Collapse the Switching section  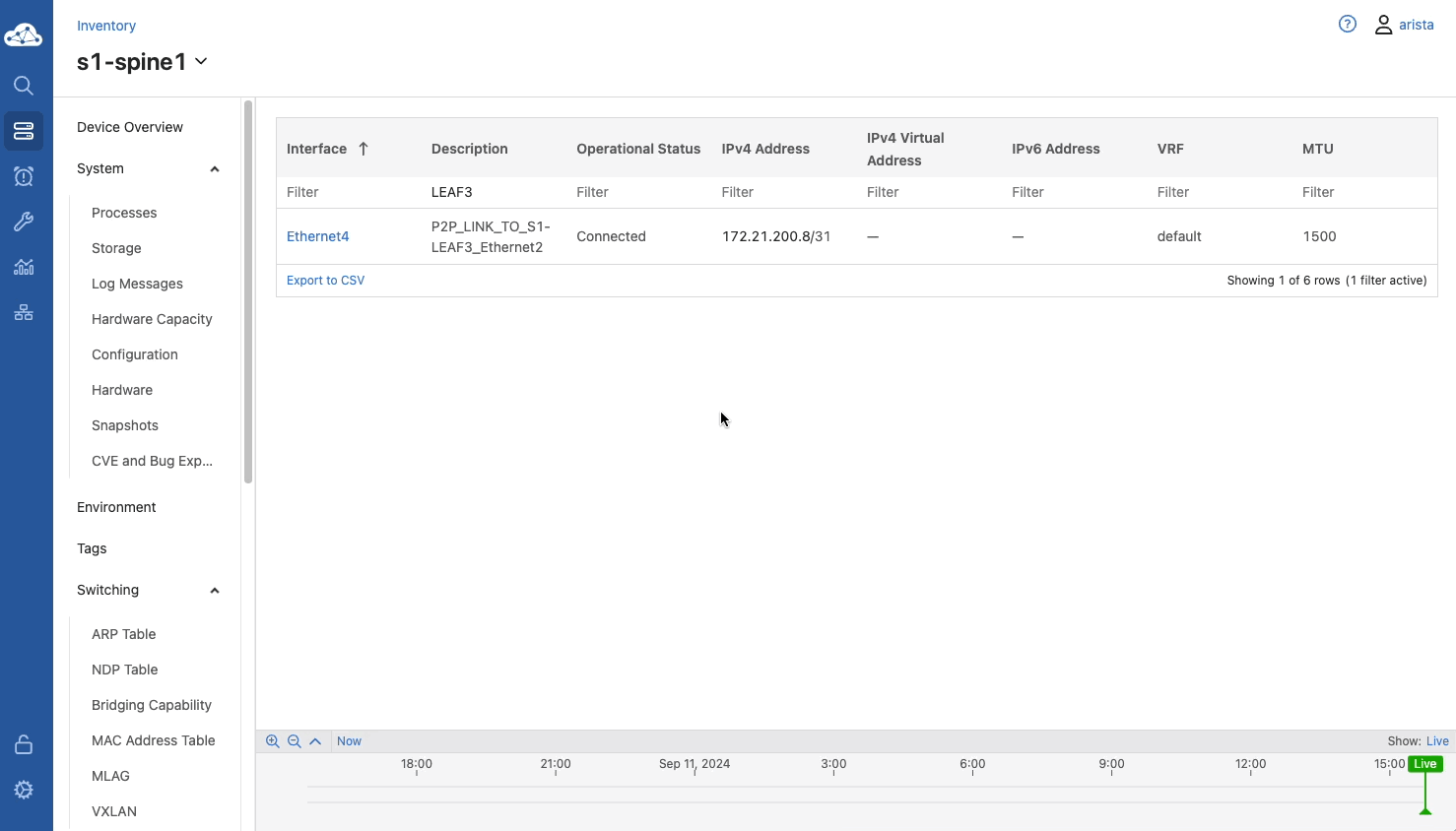[x=214, y=591]
